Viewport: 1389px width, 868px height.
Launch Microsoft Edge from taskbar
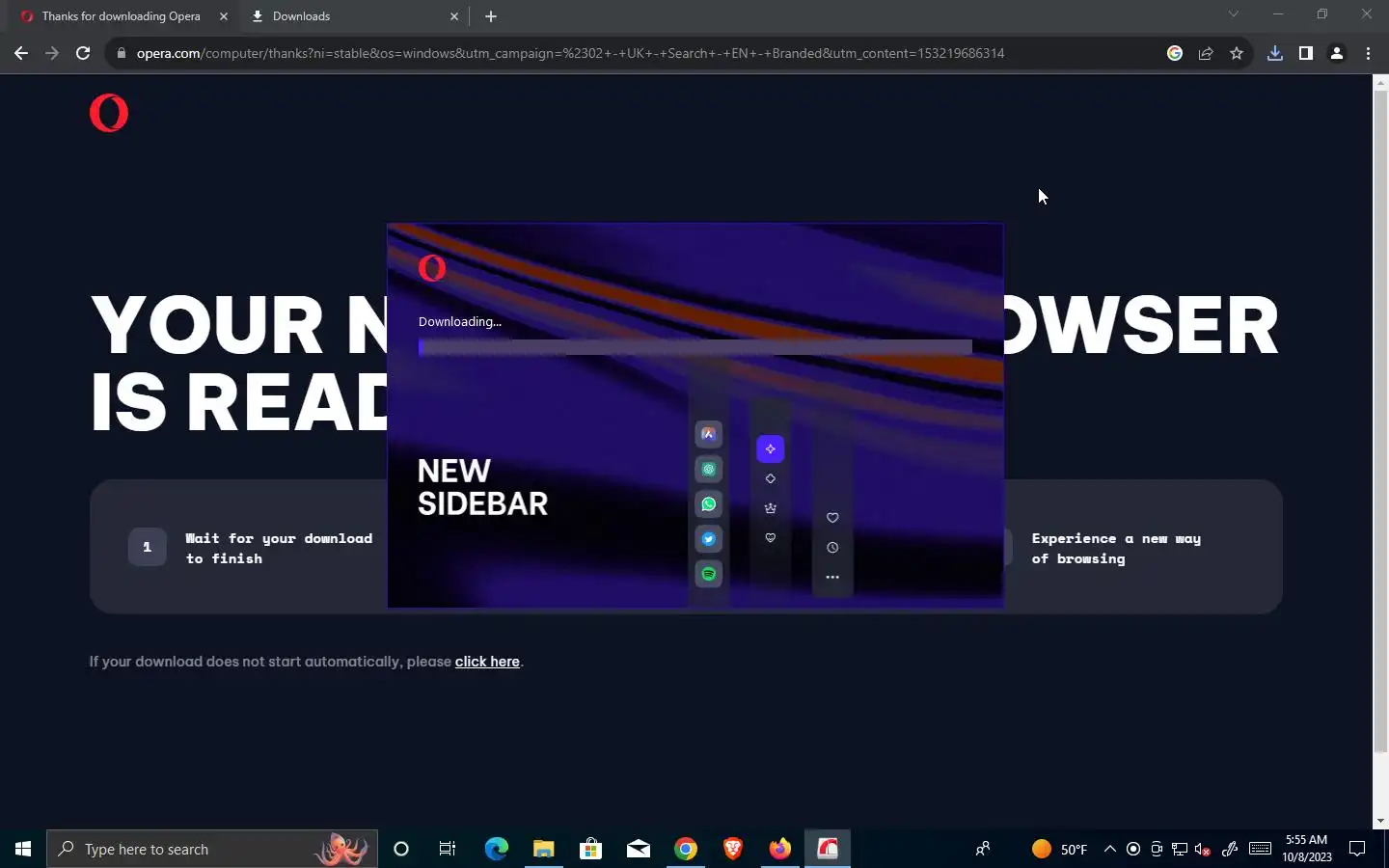pos(496,849)
